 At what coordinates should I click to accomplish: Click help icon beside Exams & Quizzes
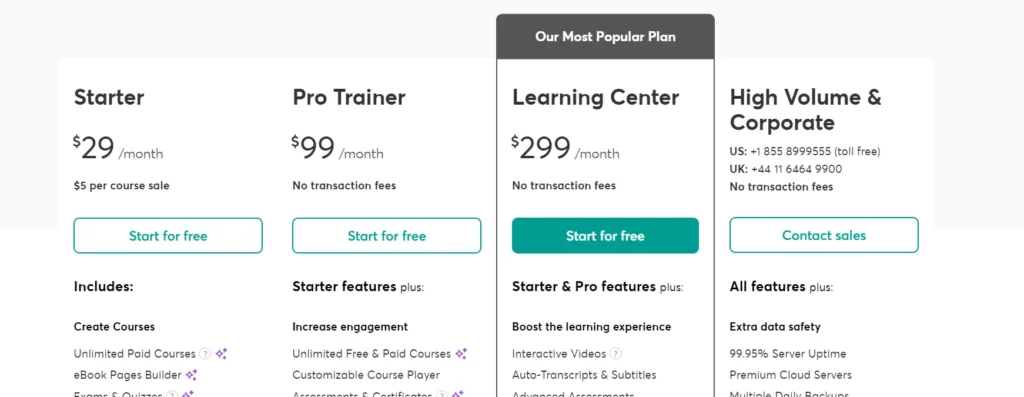172,394
